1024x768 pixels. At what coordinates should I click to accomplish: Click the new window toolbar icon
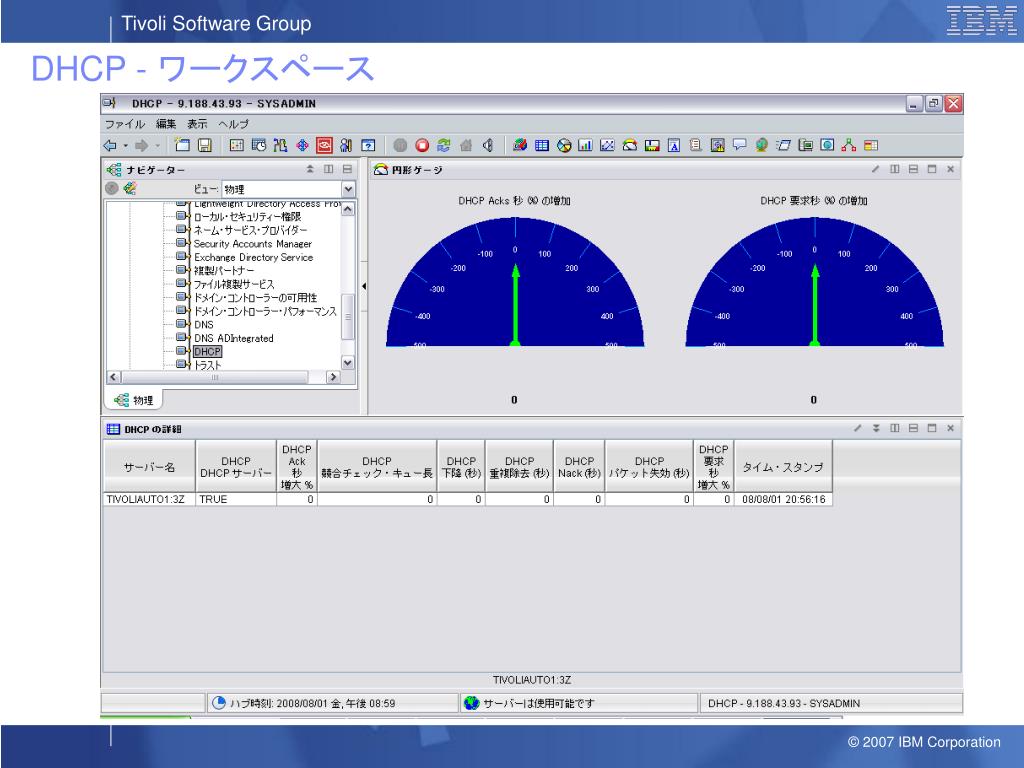click(x=183, y=146)
